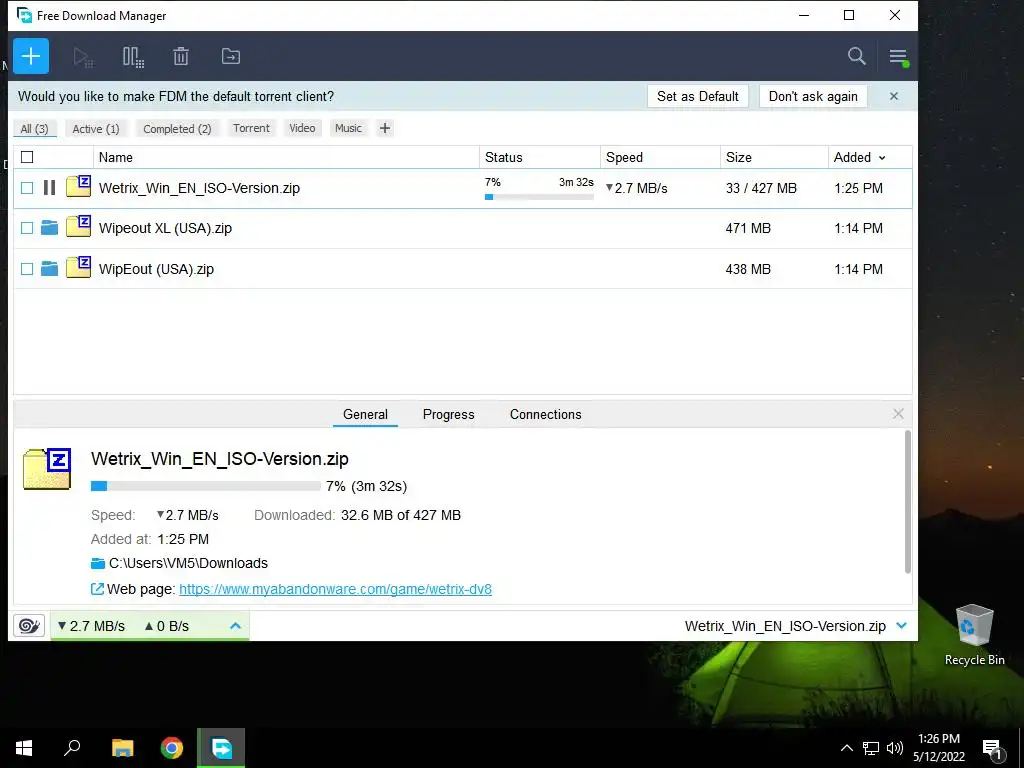Screen dimensions: 1024x768
Task: Click Don't ask again button
Action: point(813,96)
